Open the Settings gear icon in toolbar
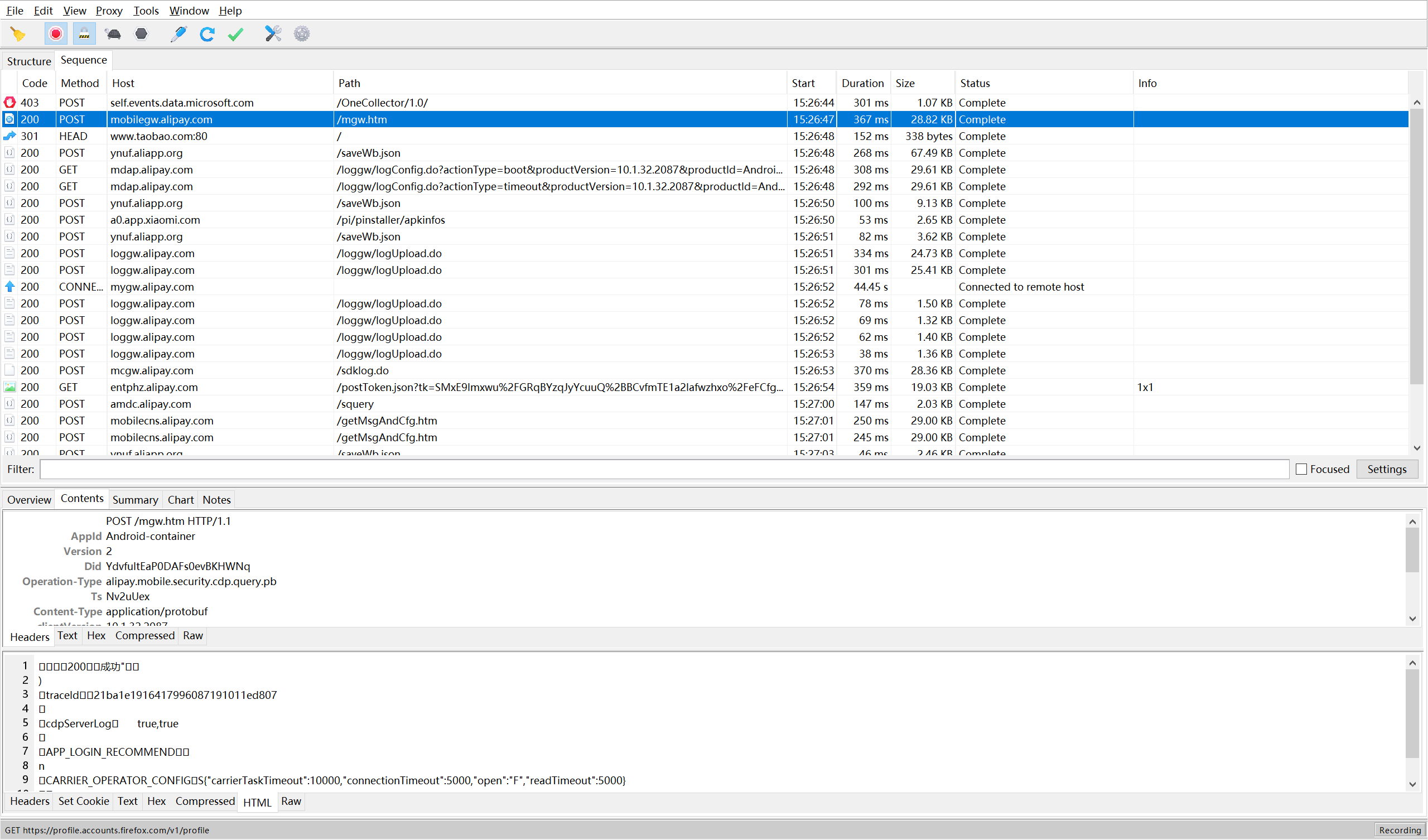The width and height of the screenshot is (1428, 840). [x=302, y=34]
